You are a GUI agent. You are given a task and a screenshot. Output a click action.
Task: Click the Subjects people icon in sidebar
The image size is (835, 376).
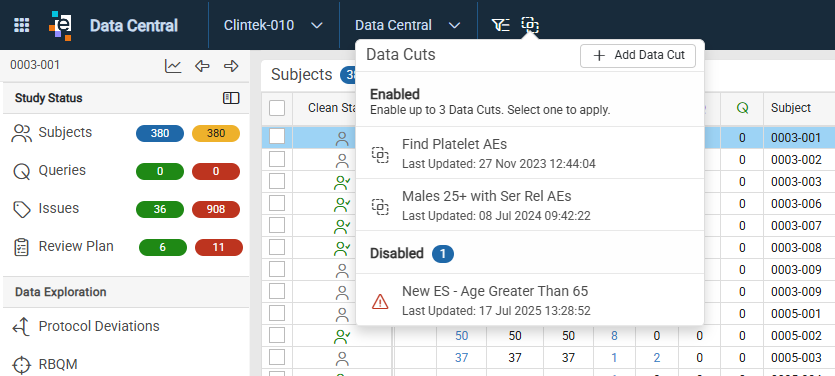click(21, 133)
